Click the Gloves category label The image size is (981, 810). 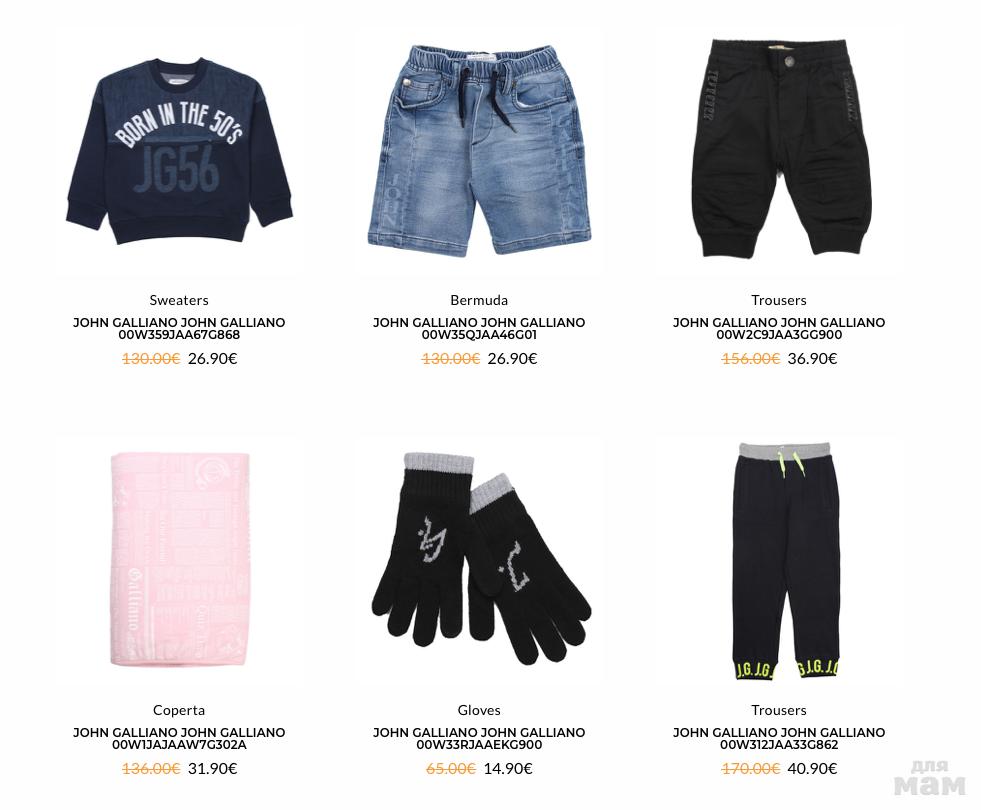coord(479,711)
